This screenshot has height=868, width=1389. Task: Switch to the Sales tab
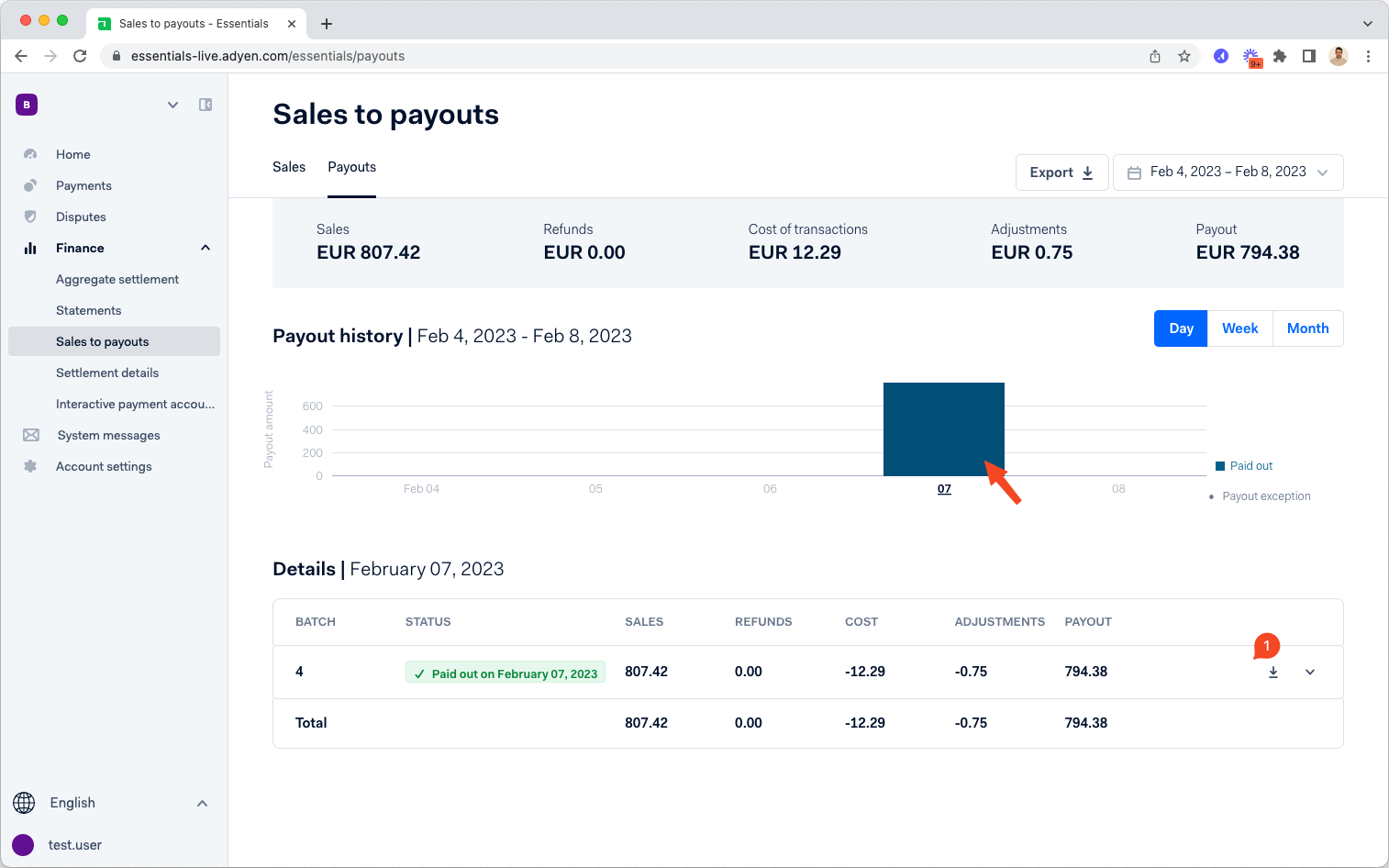[x=288, y=167]
